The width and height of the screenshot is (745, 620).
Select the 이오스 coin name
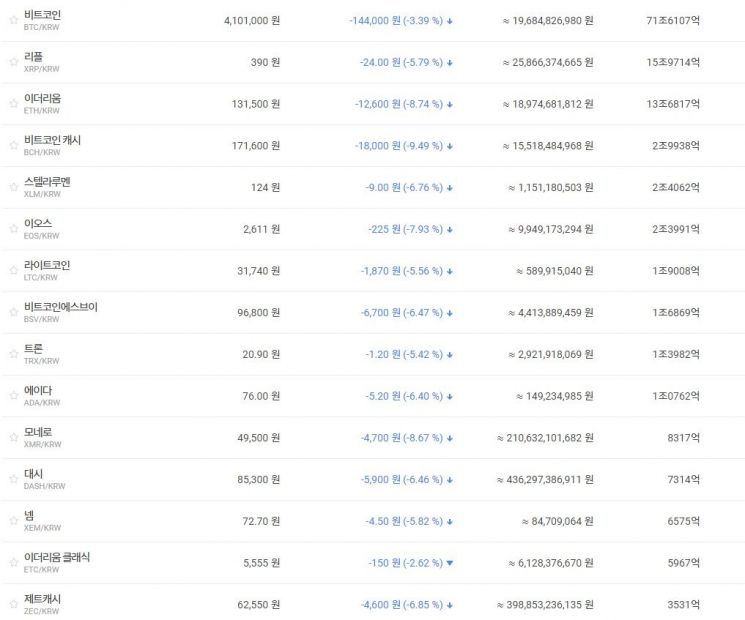[38, 223]
